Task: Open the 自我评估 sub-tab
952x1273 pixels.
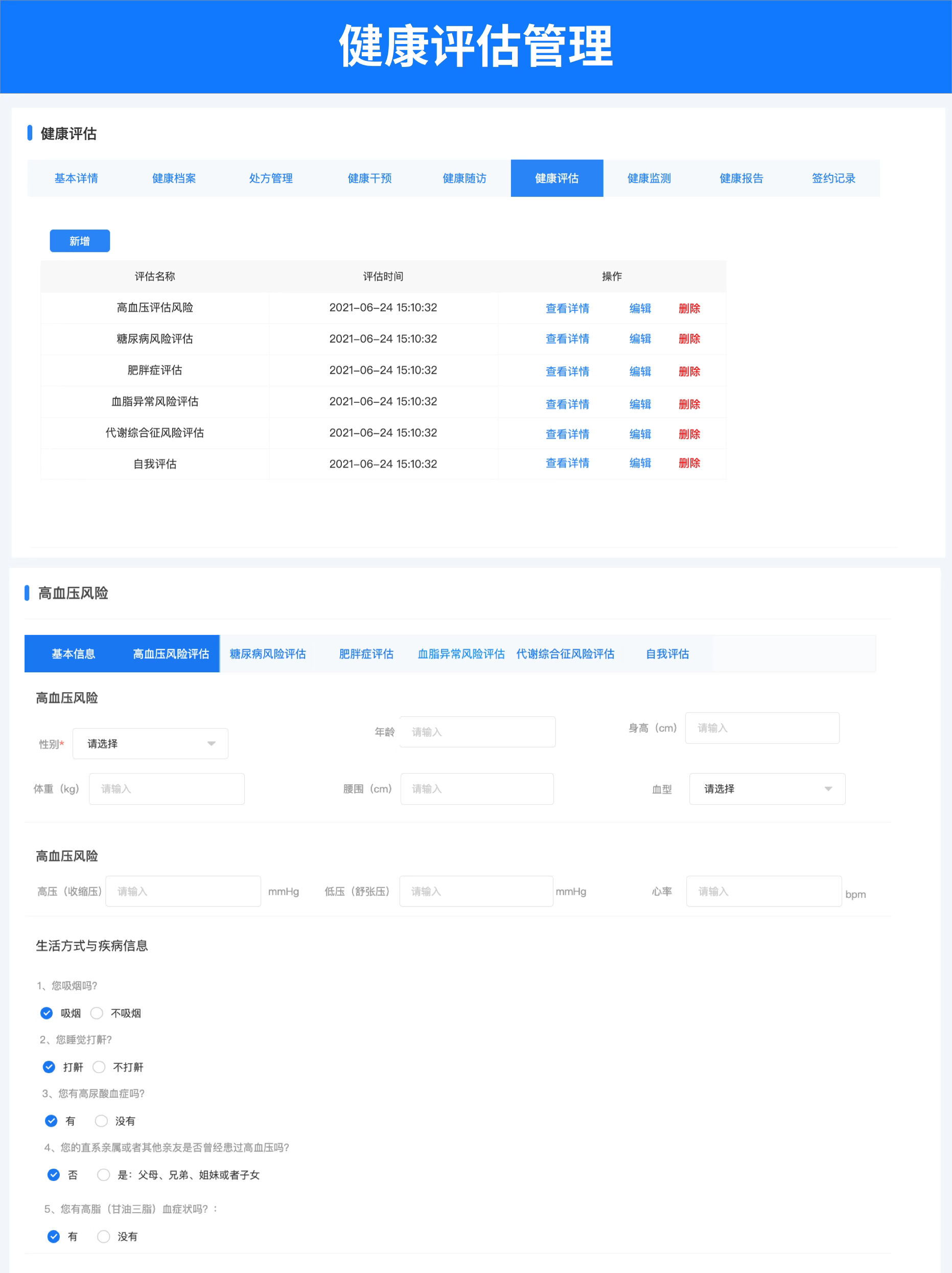Action: [667, 654]
